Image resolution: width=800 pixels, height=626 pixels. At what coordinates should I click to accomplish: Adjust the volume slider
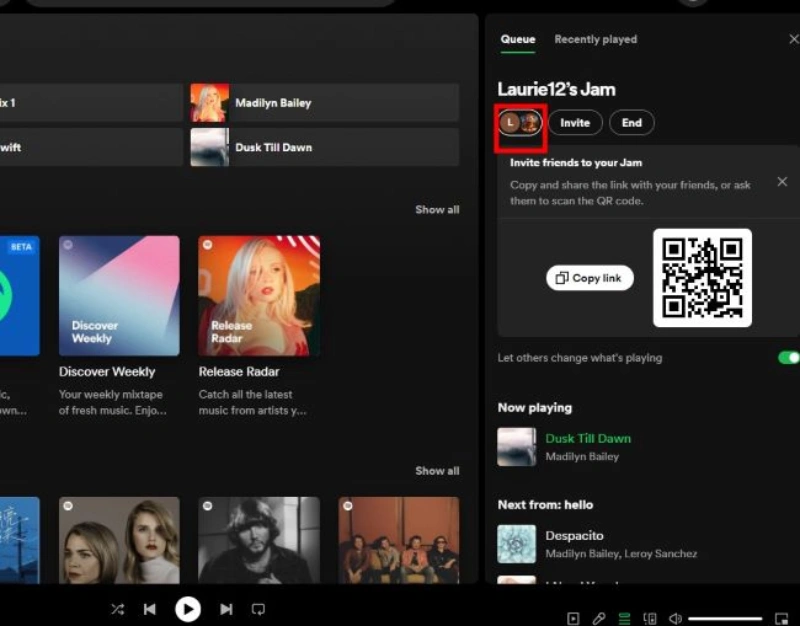tap(725, 619)
